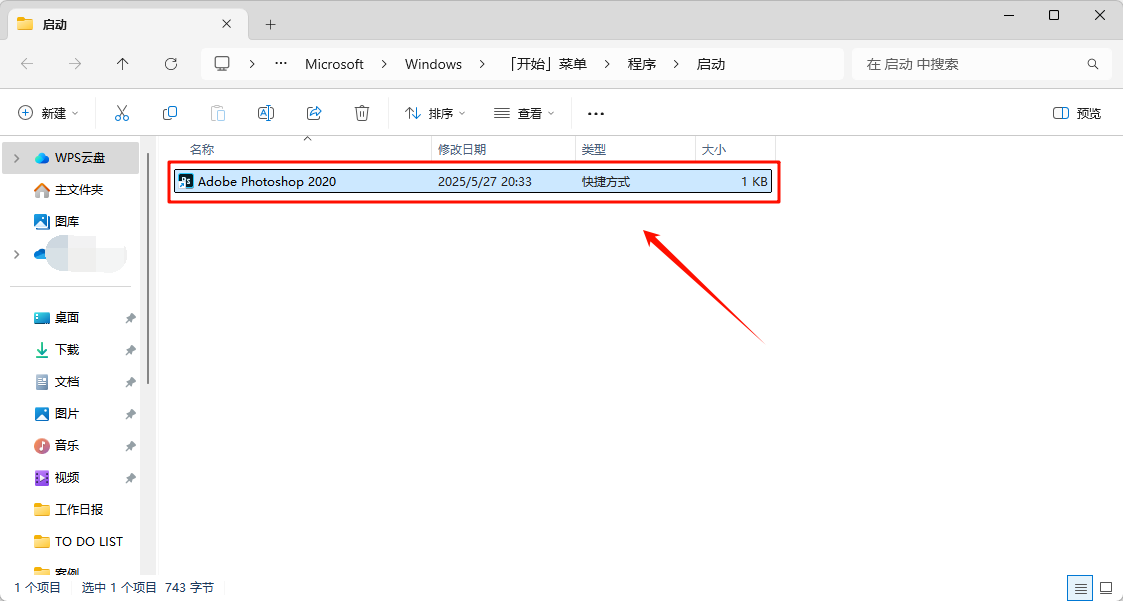Screen dimensions: 1123x601
Task: Sort by the 类型 column header
Action: tap(594, 150)
